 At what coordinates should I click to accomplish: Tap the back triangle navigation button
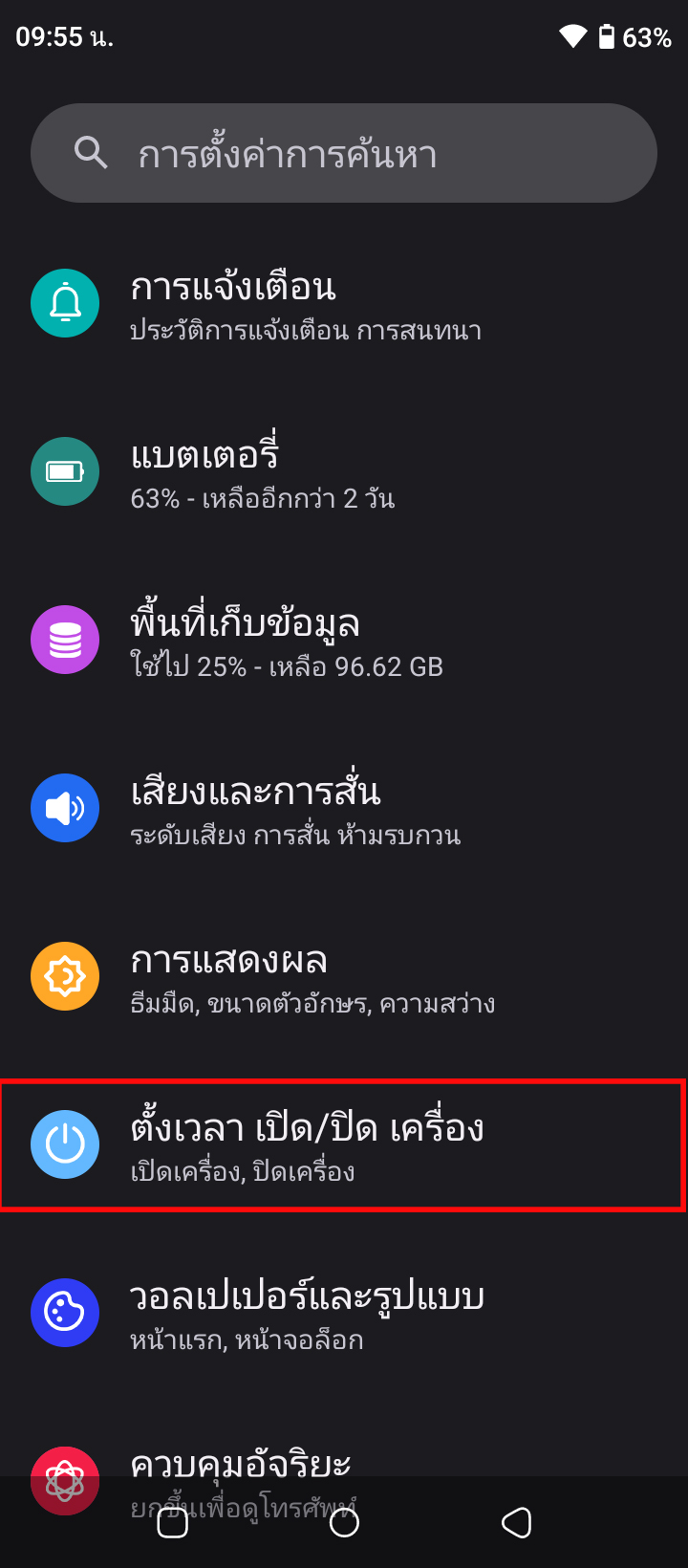point(516,1522)
